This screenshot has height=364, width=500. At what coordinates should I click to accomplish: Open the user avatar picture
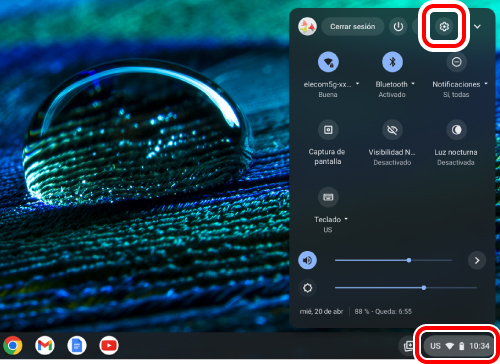(307, 27)
